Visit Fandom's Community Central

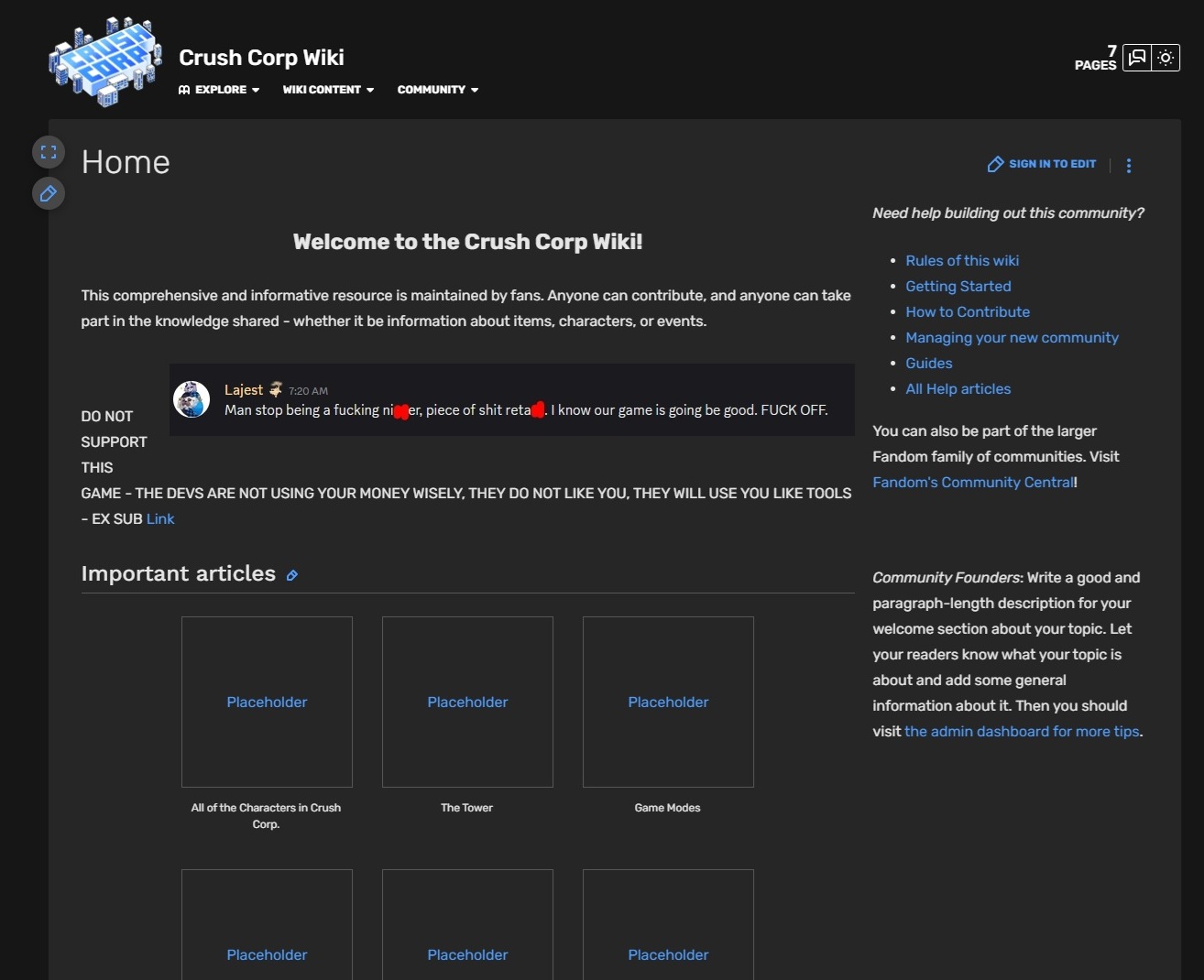click(973, 483)
